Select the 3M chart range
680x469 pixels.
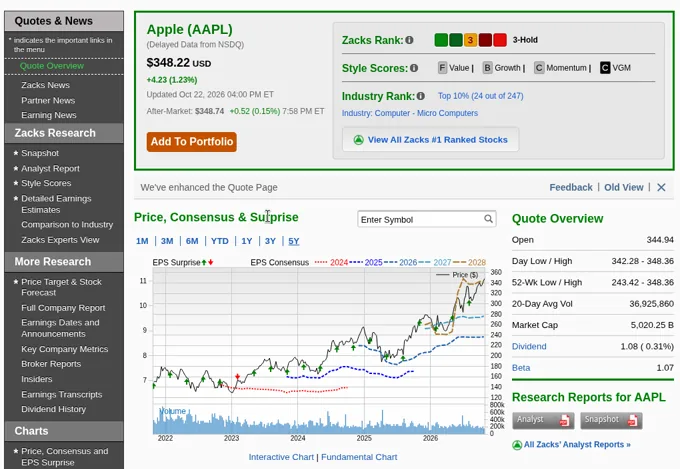[167, 241]
